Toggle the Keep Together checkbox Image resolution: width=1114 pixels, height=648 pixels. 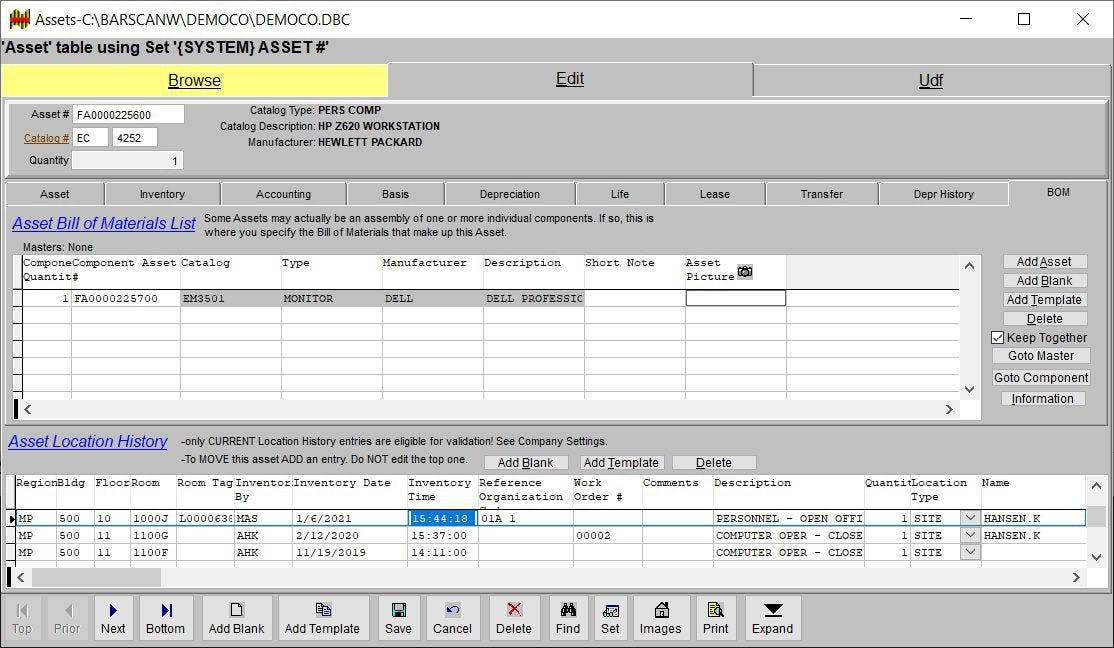click(x=997, y=337)
